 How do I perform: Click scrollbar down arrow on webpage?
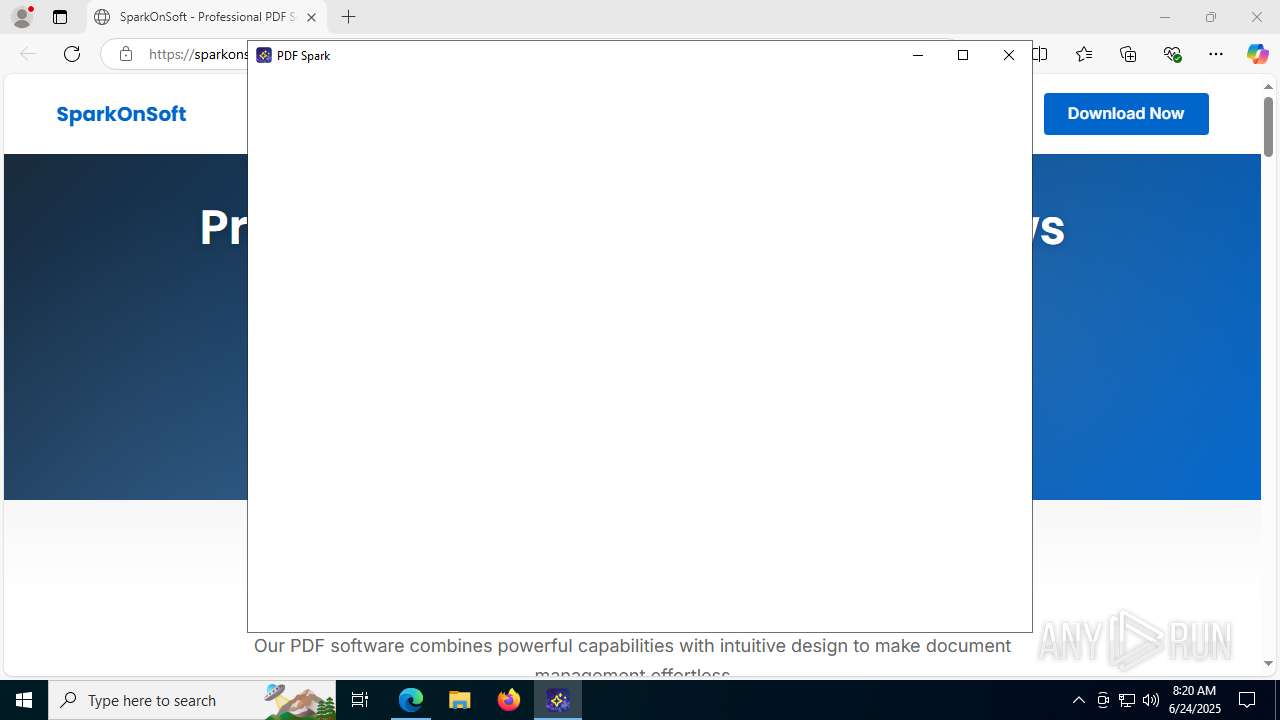click(1268, 664)
